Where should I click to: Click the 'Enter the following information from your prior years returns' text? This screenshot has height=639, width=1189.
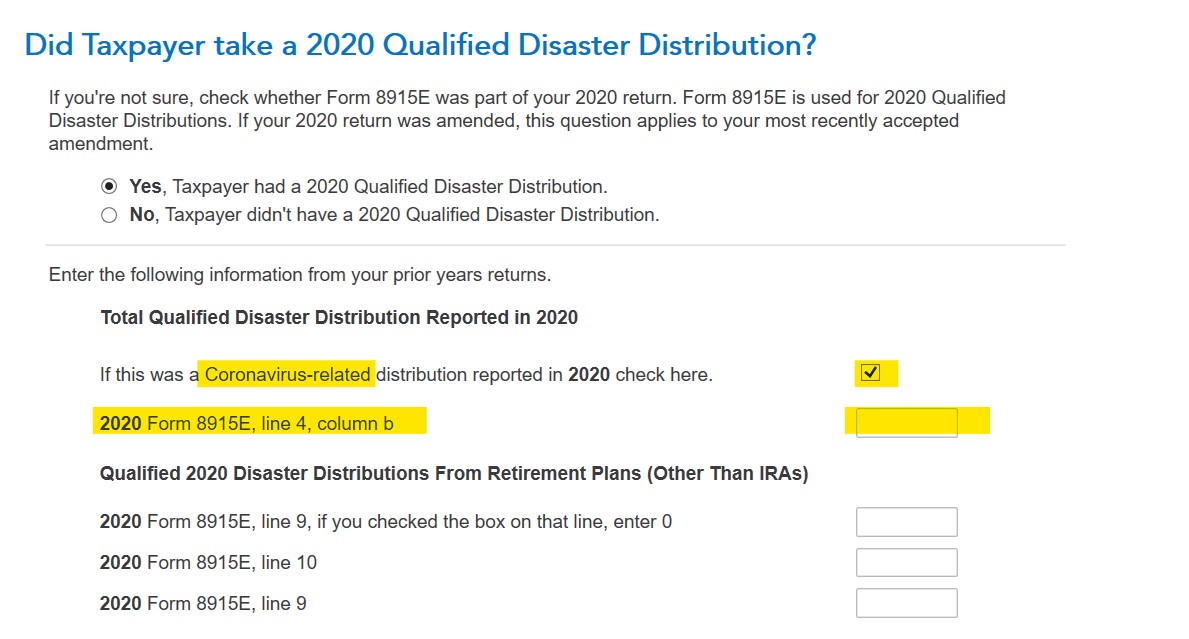[300, 275]
